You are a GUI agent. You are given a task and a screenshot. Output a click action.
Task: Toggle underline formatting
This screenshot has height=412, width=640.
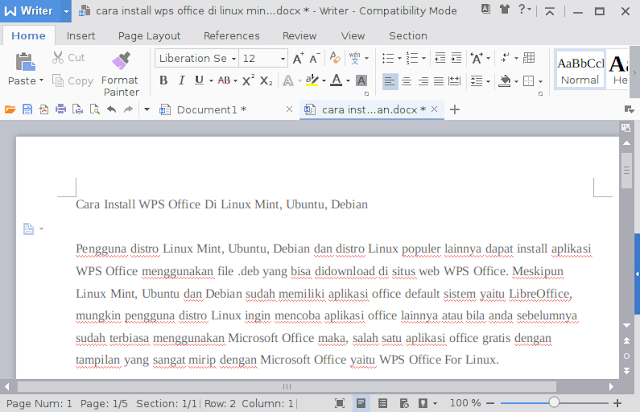(x=199, y=80)
